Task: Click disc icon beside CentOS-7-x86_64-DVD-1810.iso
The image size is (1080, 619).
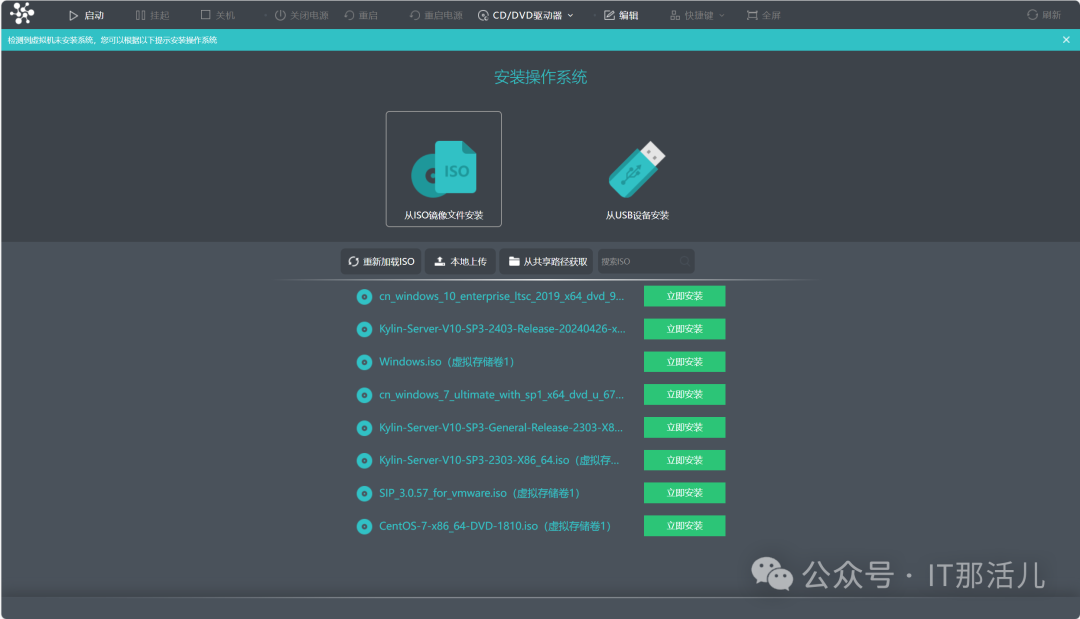Action: pyautogui.click(x=364, y=527)
